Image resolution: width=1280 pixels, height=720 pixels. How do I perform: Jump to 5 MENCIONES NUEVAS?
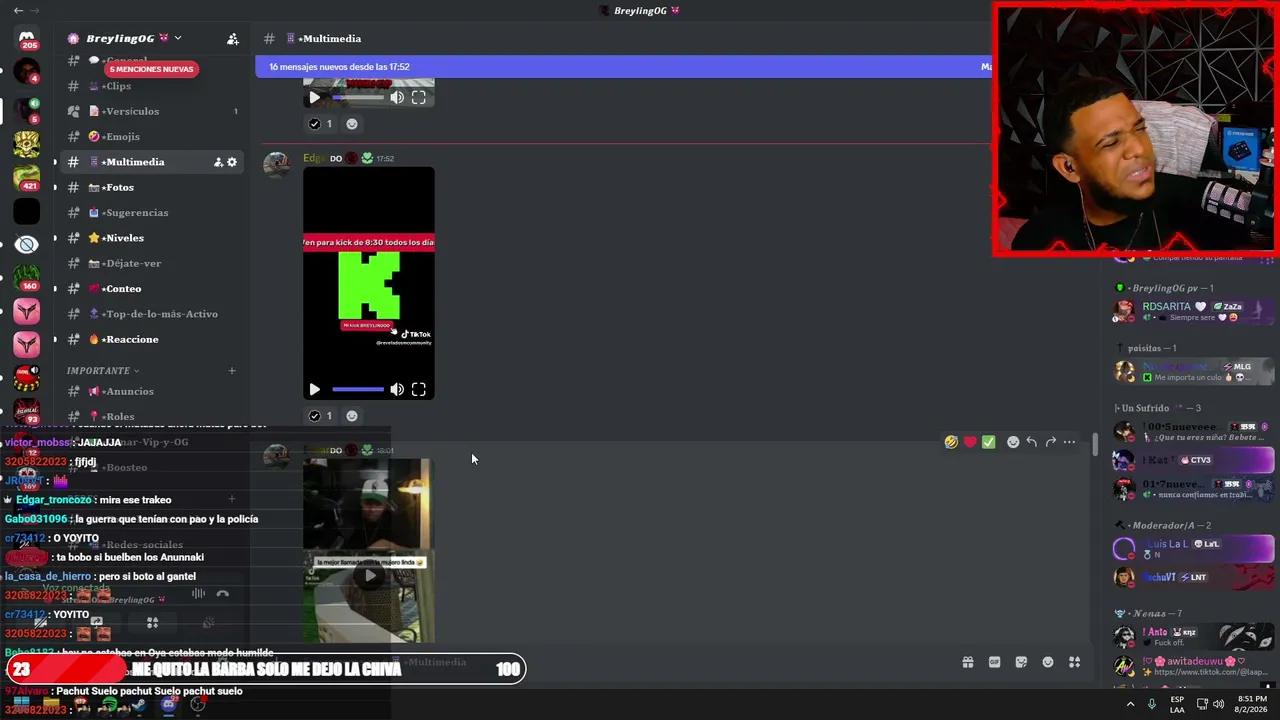[x=152, y=69]
